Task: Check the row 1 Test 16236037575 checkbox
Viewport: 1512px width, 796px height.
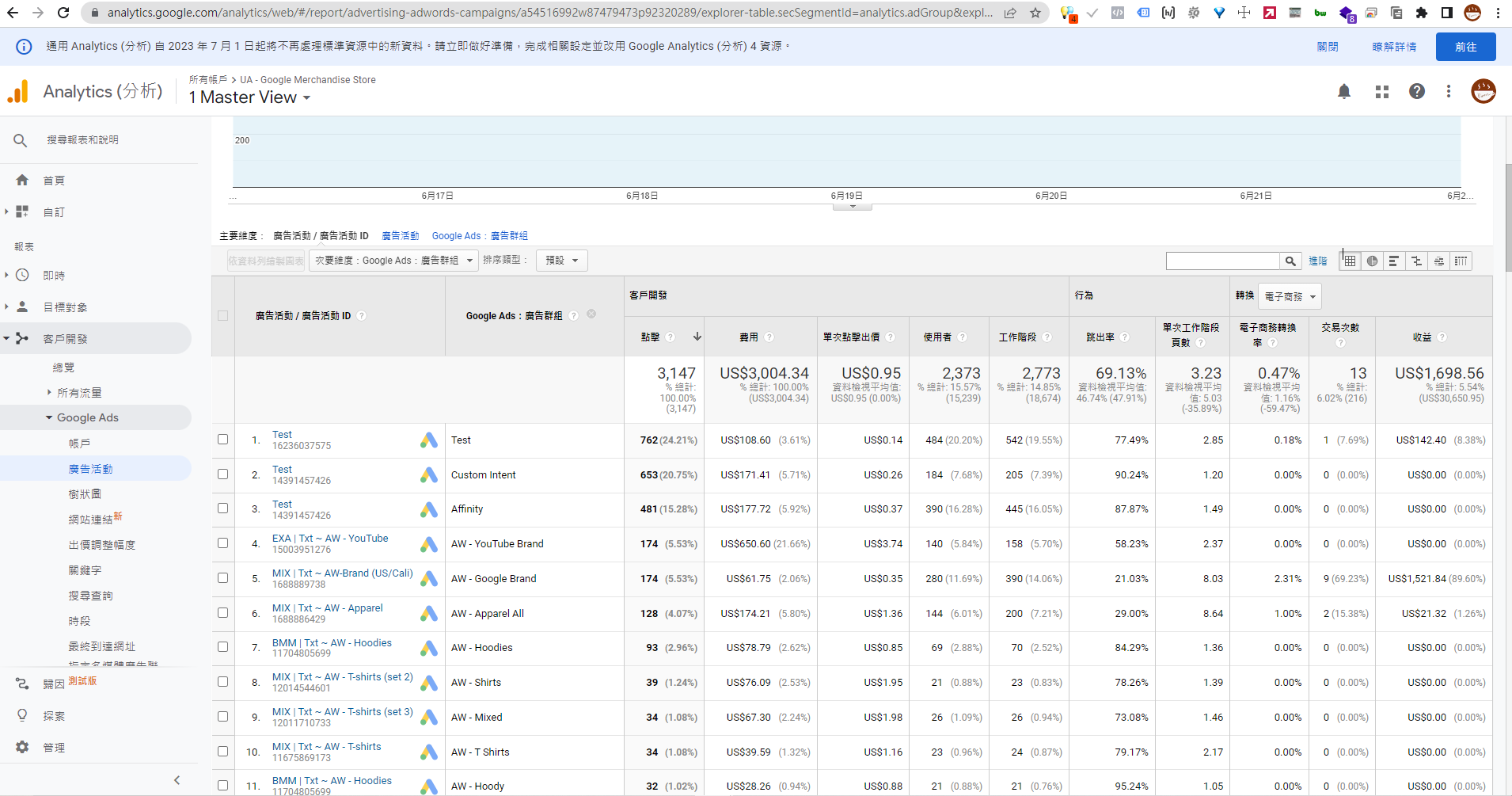Action: [222, 440]
